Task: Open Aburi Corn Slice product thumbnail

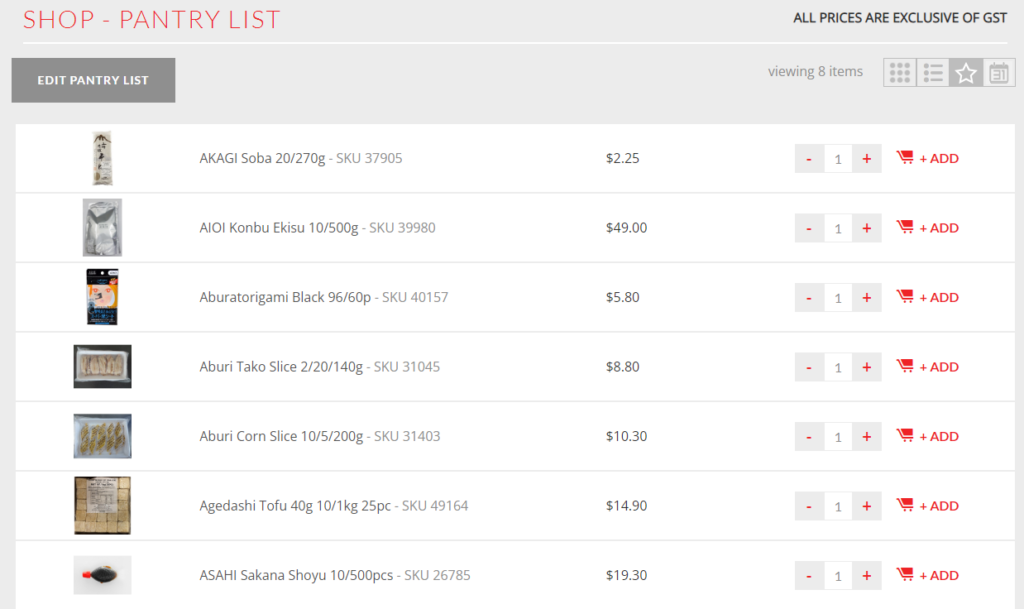Action: click(102, 436)
